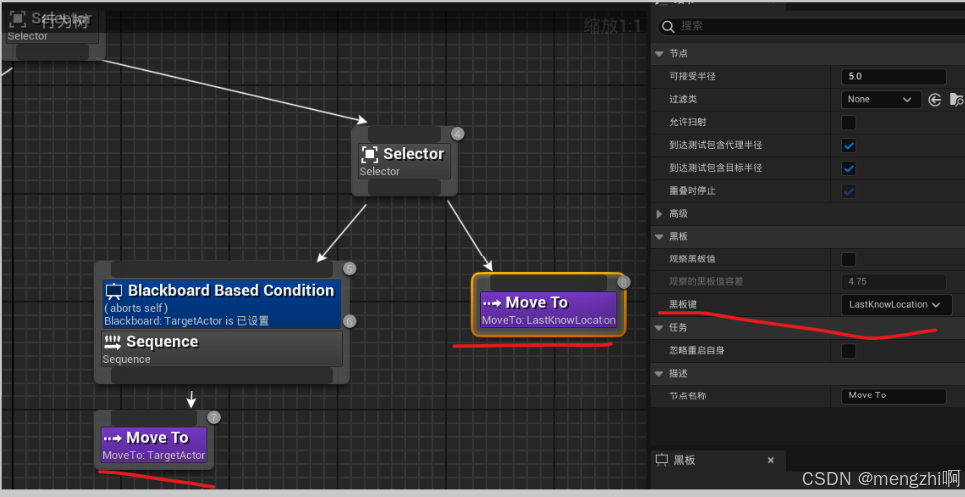Expand the 高级 section
This screenshot has height=497, width=965.
(660, 213)
